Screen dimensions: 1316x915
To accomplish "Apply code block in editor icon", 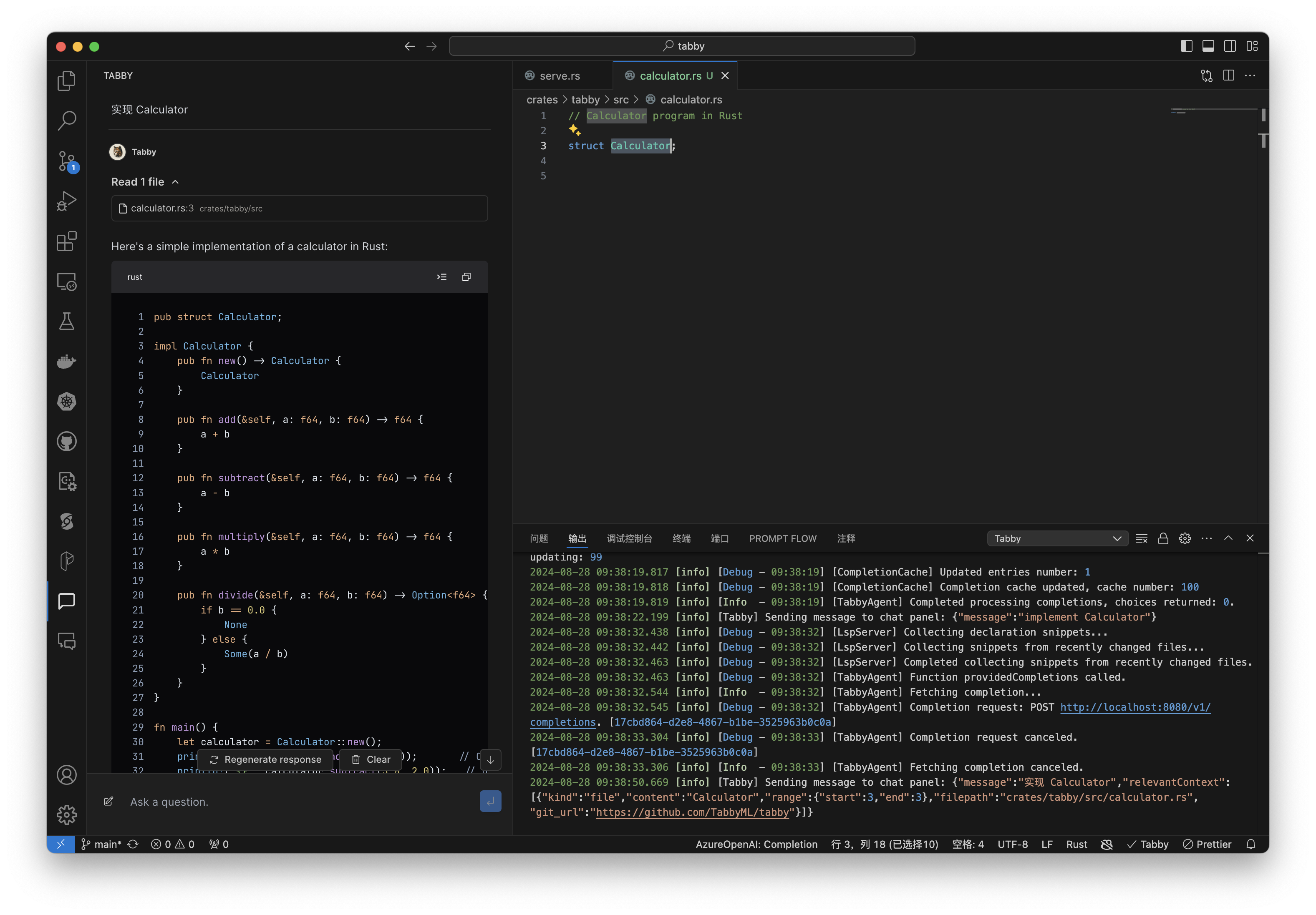I will pos(441,277).
